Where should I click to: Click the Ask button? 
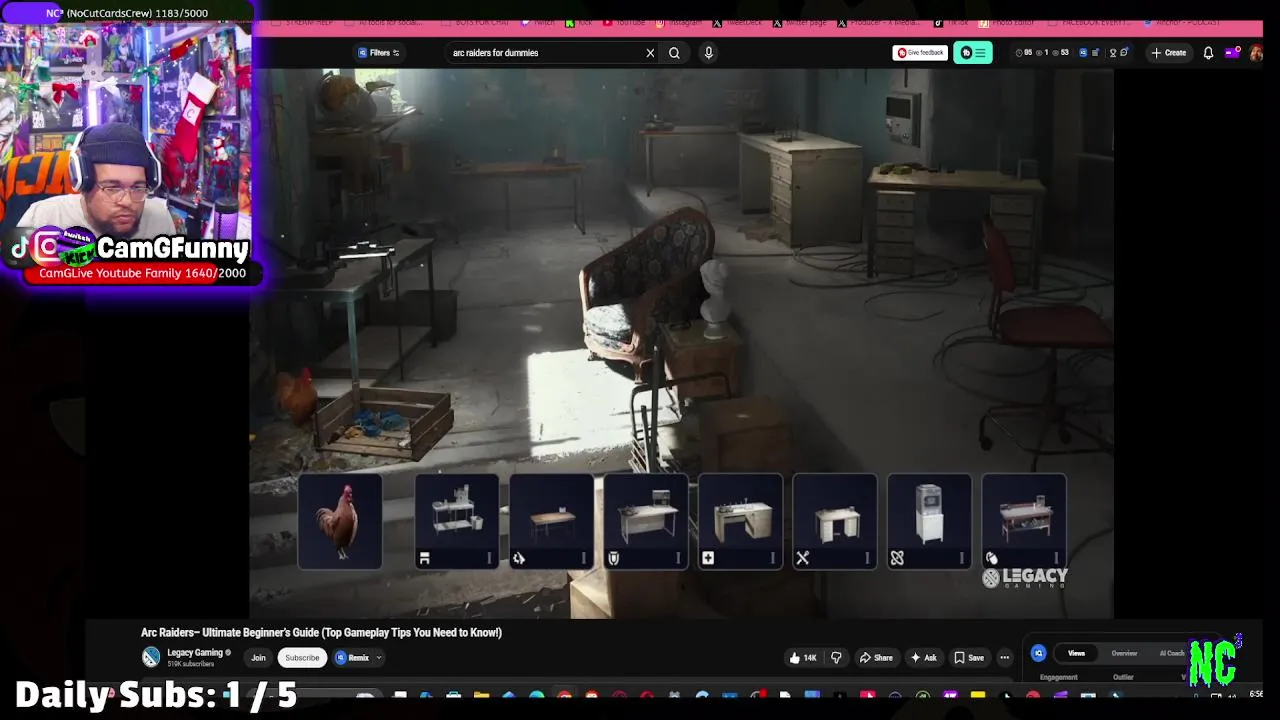(924, 658)
